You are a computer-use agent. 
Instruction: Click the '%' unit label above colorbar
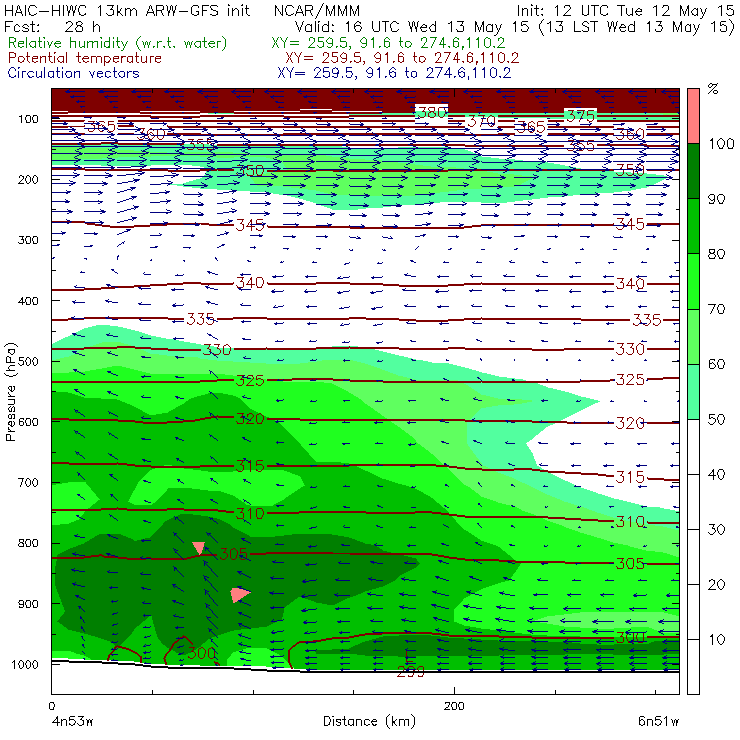(713, 89)
